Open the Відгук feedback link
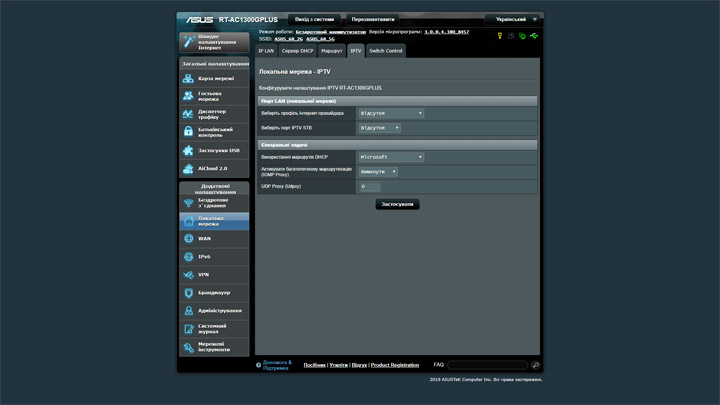Image resolution: width=720 pixels, height=405 pixels. (359, 365)
